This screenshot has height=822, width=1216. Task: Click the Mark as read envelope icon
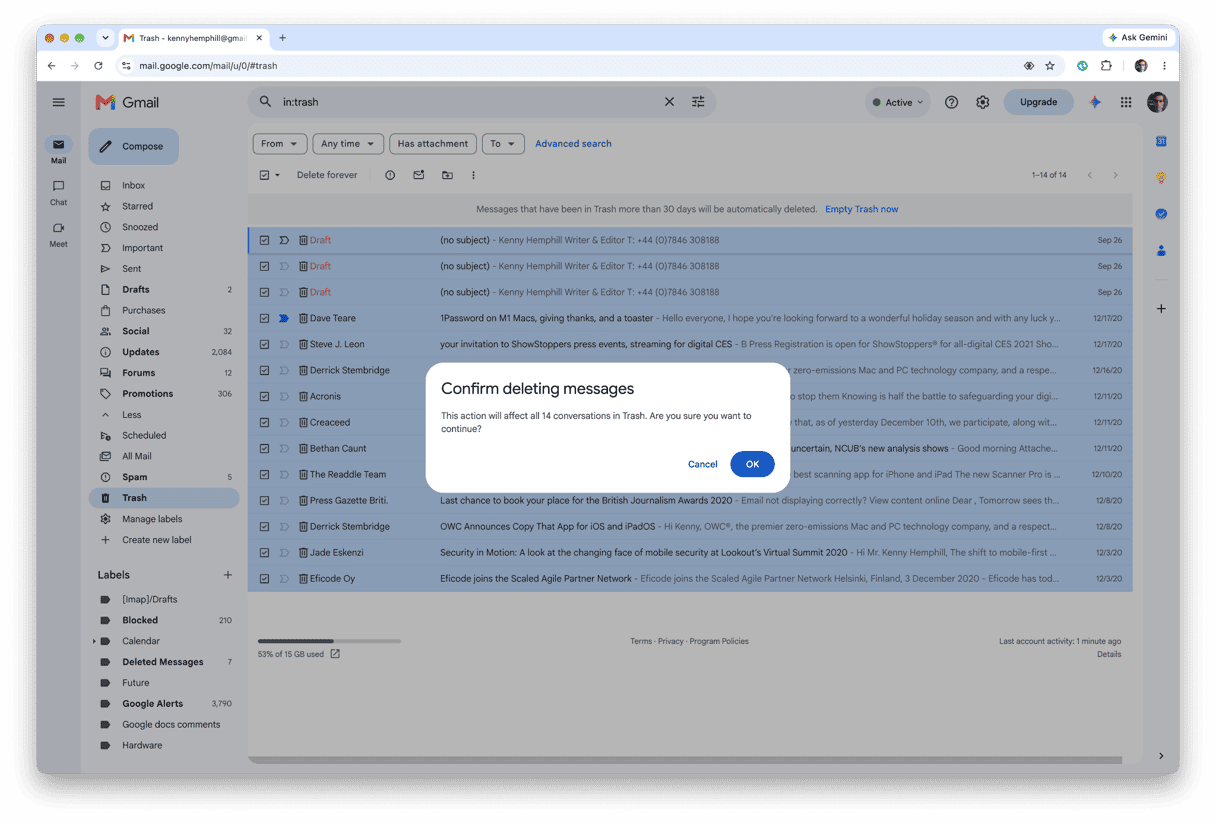coord(419,175)
